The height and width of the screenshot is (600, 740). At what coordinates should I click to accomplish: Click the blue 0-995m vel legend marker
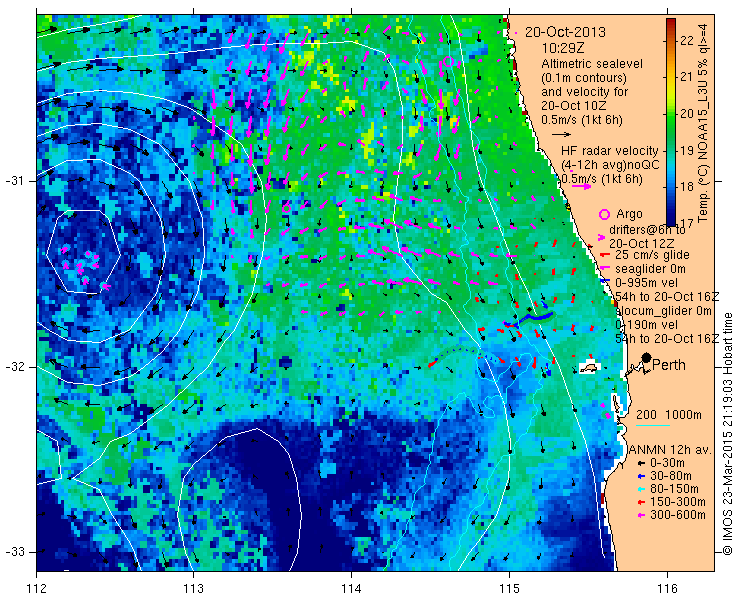[x=603, y=282]
